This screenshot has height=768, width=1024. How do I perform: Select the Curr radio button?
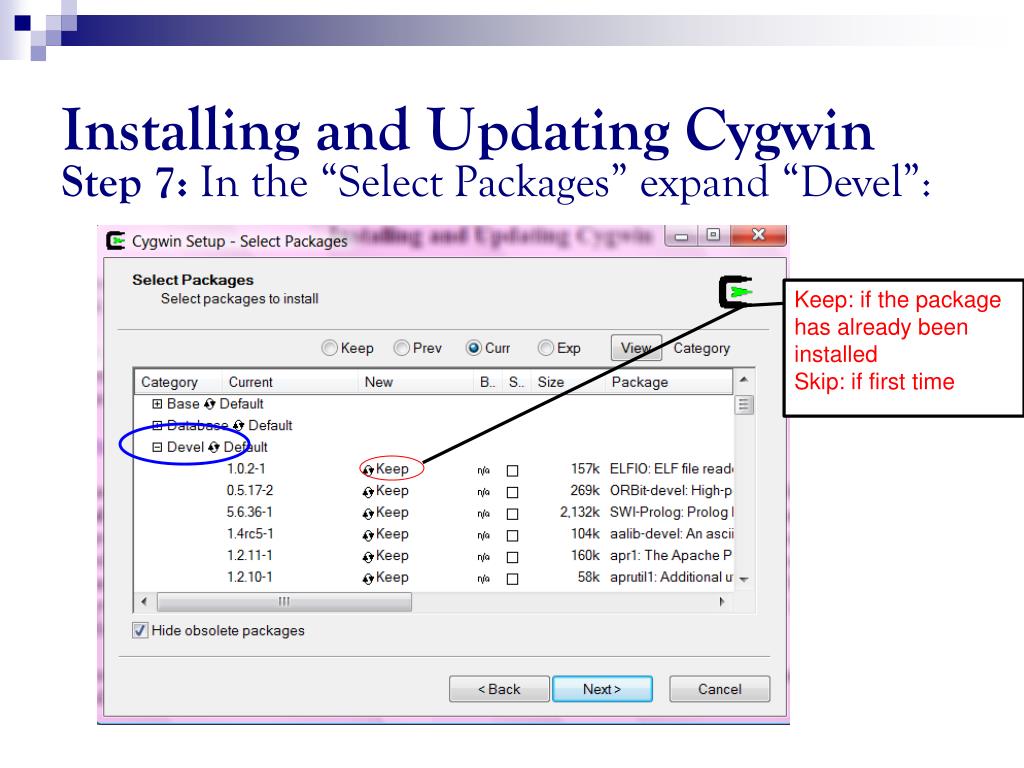(473, 348)
